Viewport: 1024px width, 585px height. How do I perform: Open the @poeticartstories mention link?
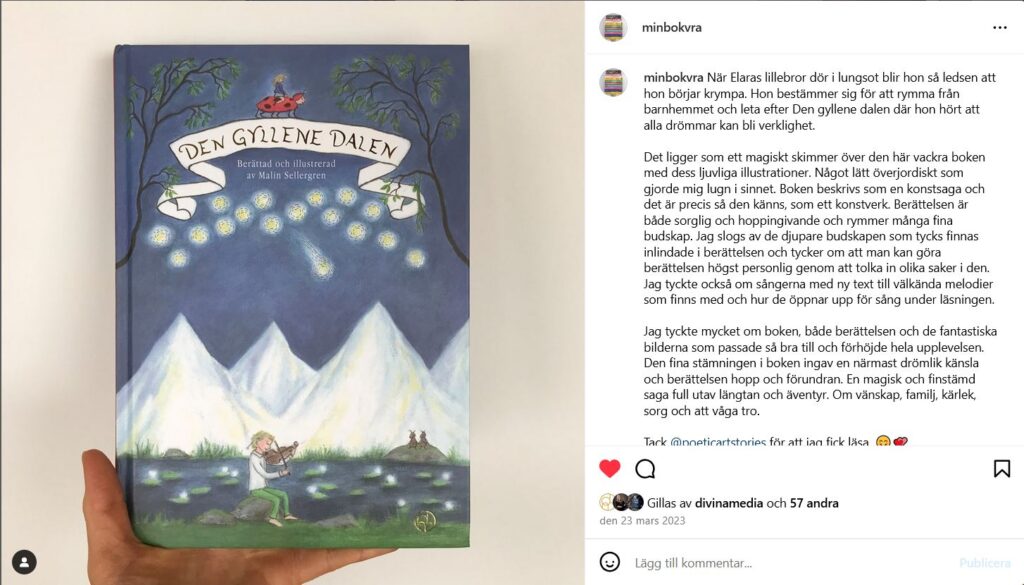tap(718, 441)
